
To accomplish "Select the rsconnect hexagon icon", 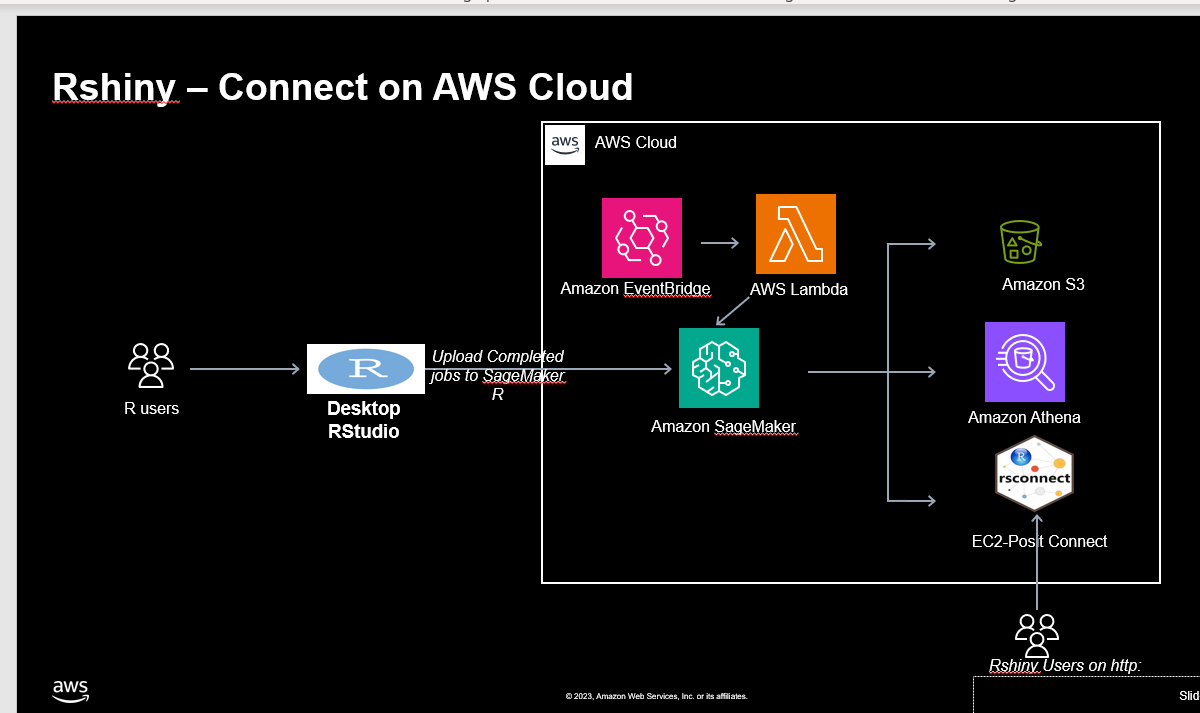I will click(1034, 475).
